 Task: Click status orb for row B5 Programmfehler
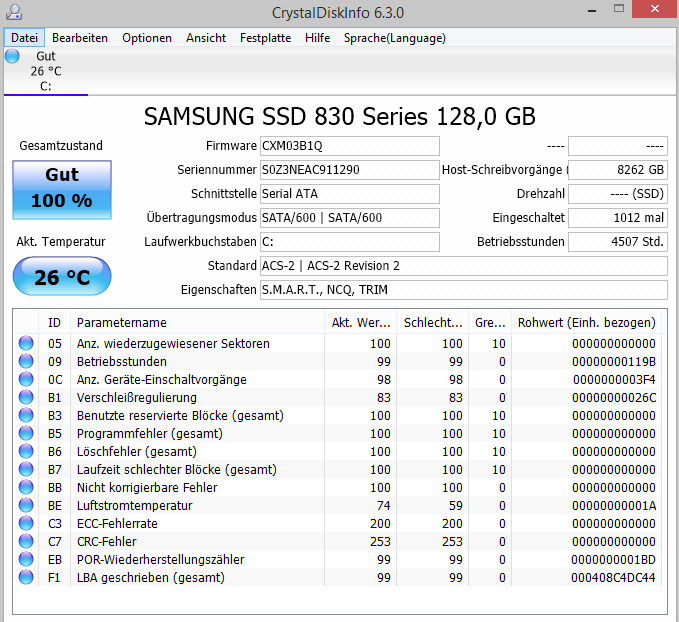[26, 433]
